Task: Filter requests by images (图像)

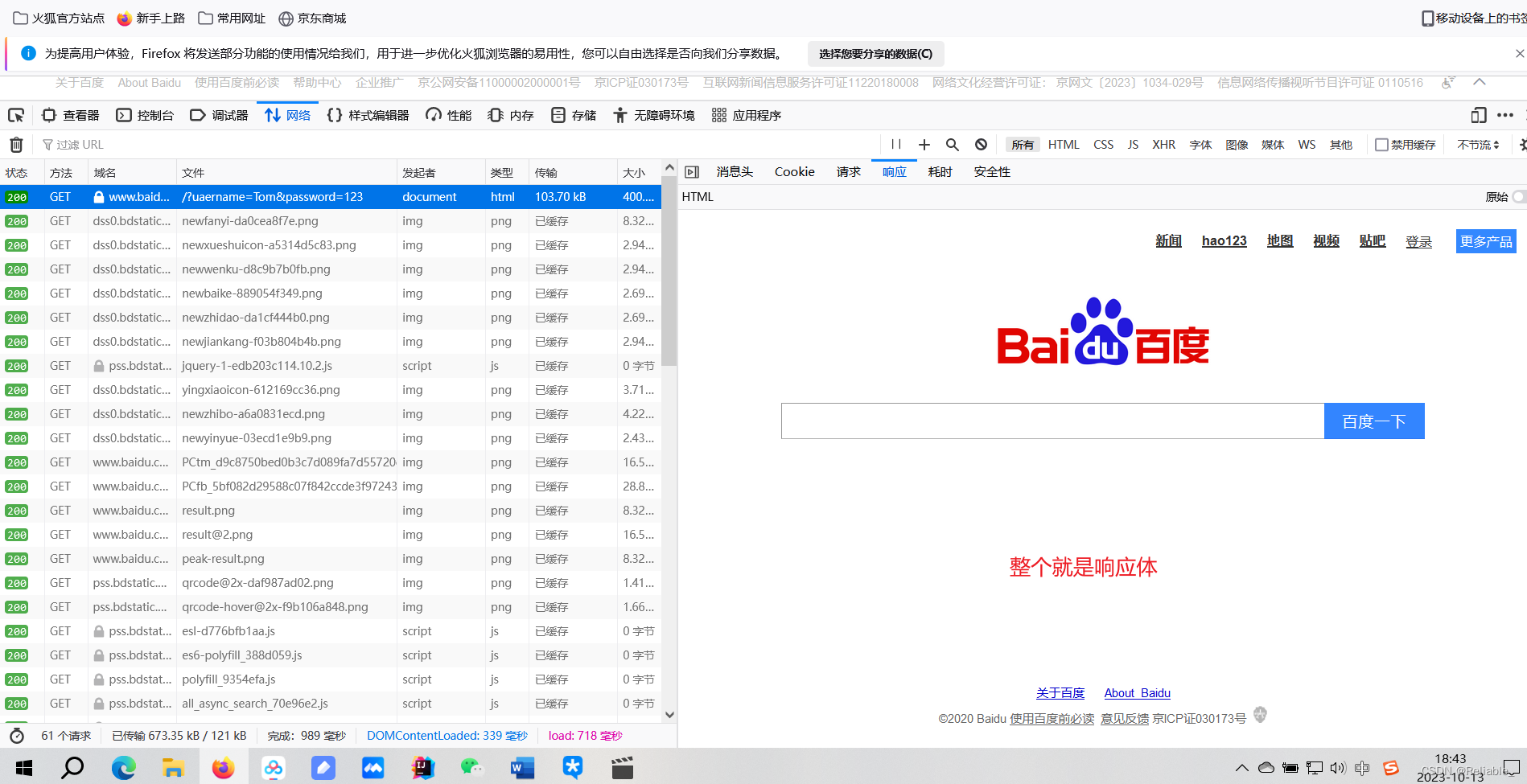Action: click(1237, 145)
